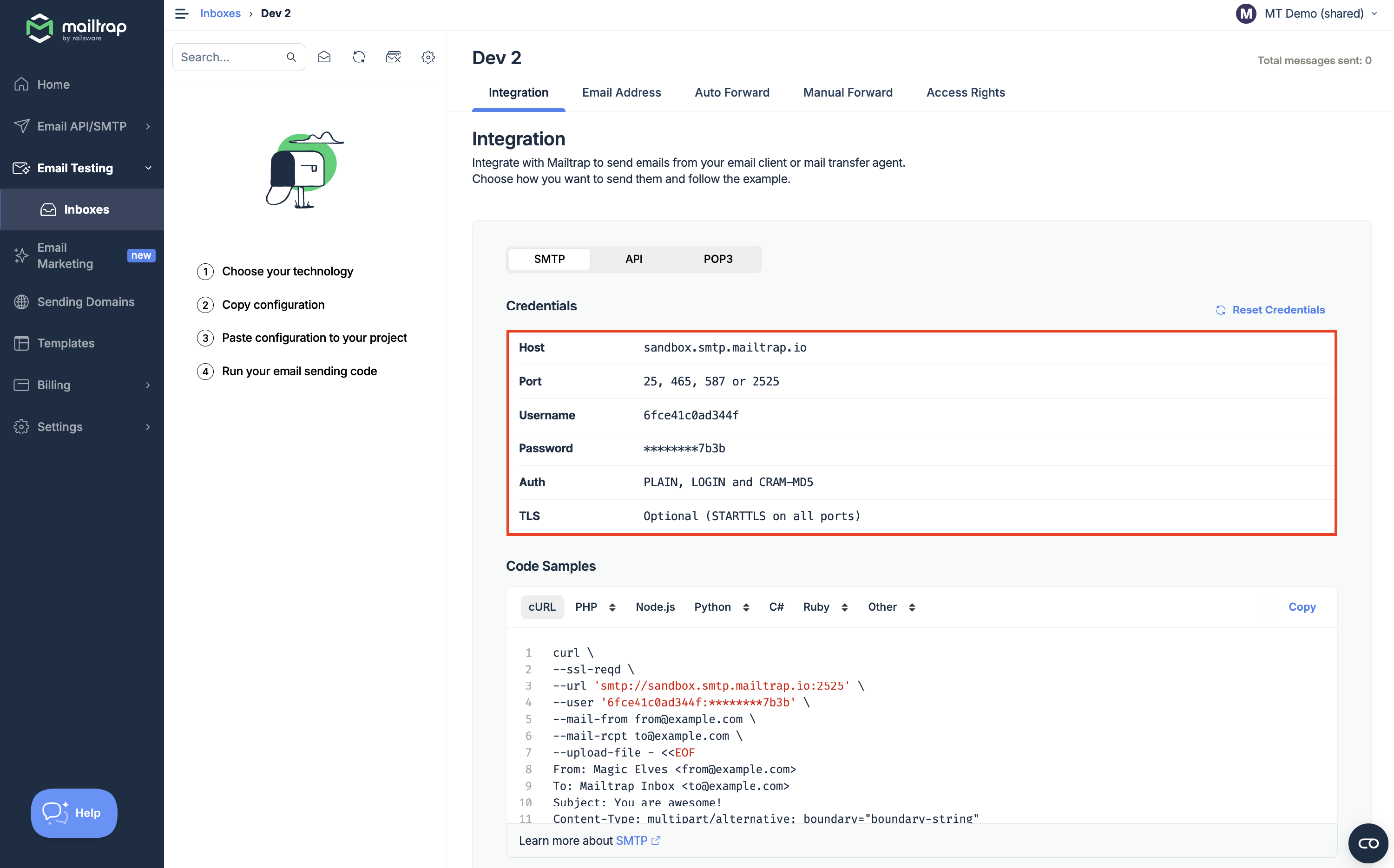Click the MT Demo account avatar
Image resolution: width=1394 pixels, height=868 pixels.
click(1246, 13)
